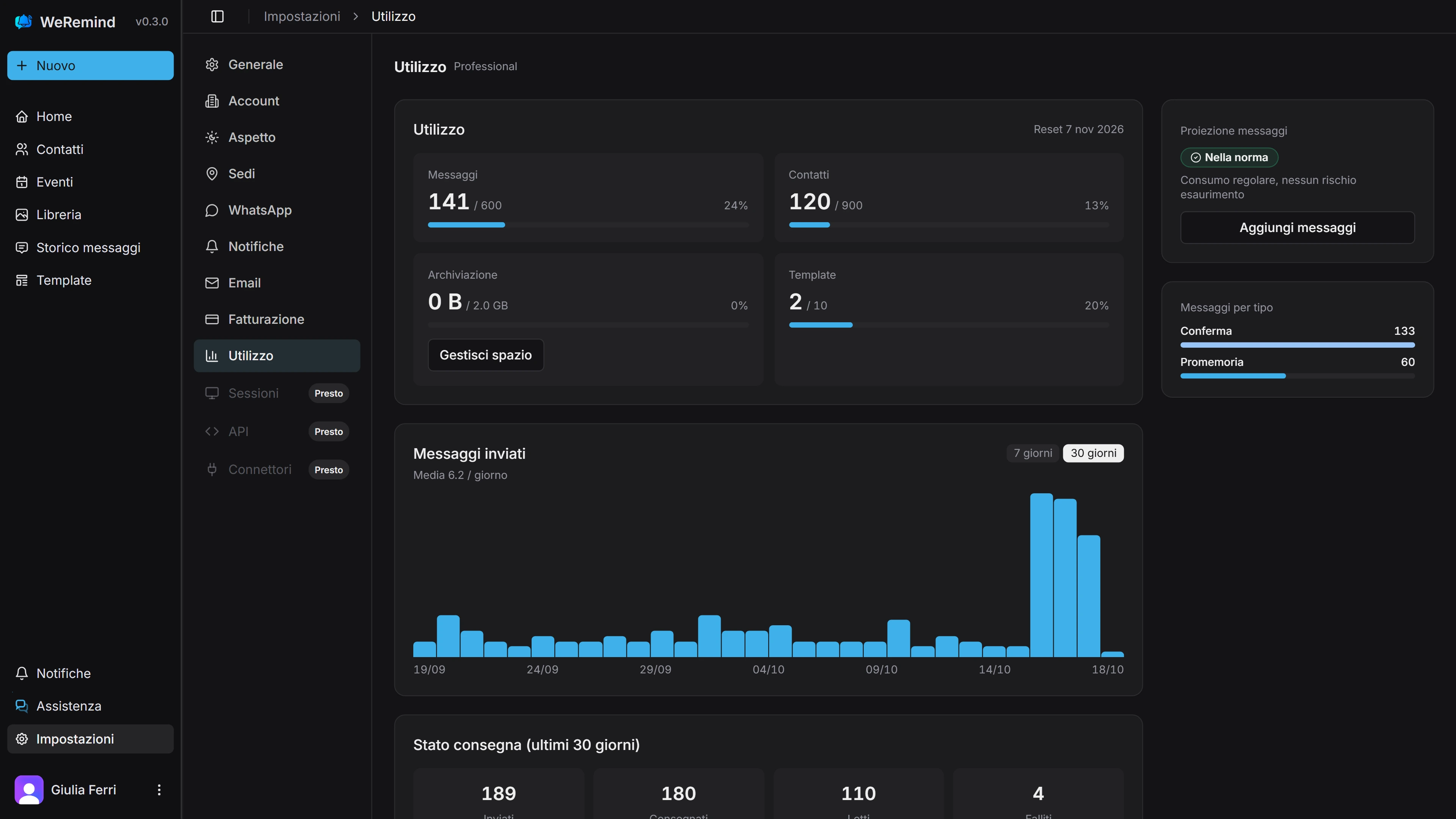Click Gestisci spazio button

pyautogui.click(x=485, y=355)
